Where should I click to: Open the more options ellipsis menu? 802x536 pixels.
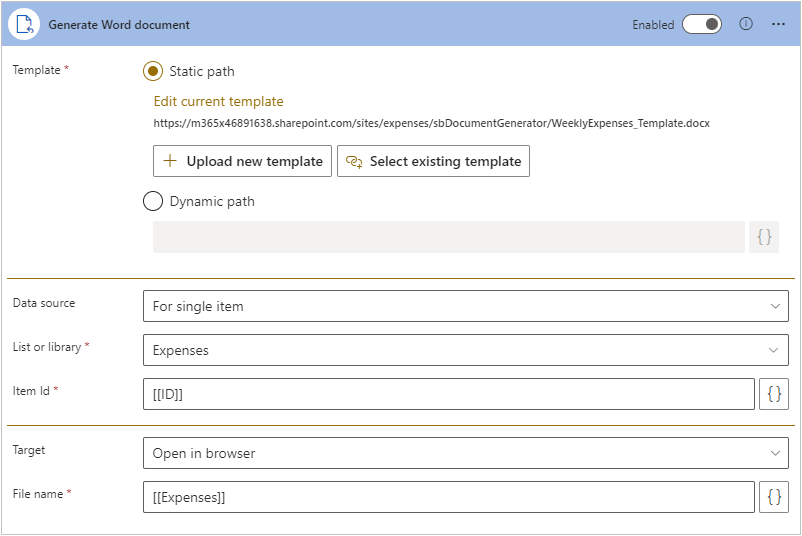tap(778, 24)
